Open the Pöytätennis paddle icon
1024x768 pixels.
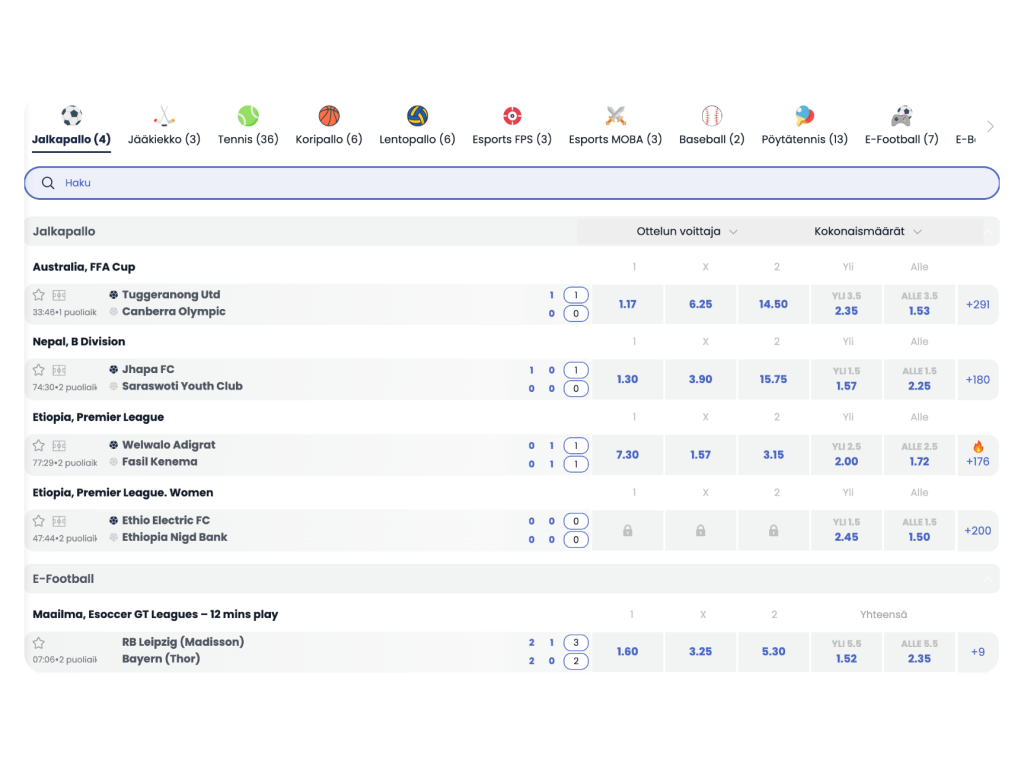[x=805, y=116]
